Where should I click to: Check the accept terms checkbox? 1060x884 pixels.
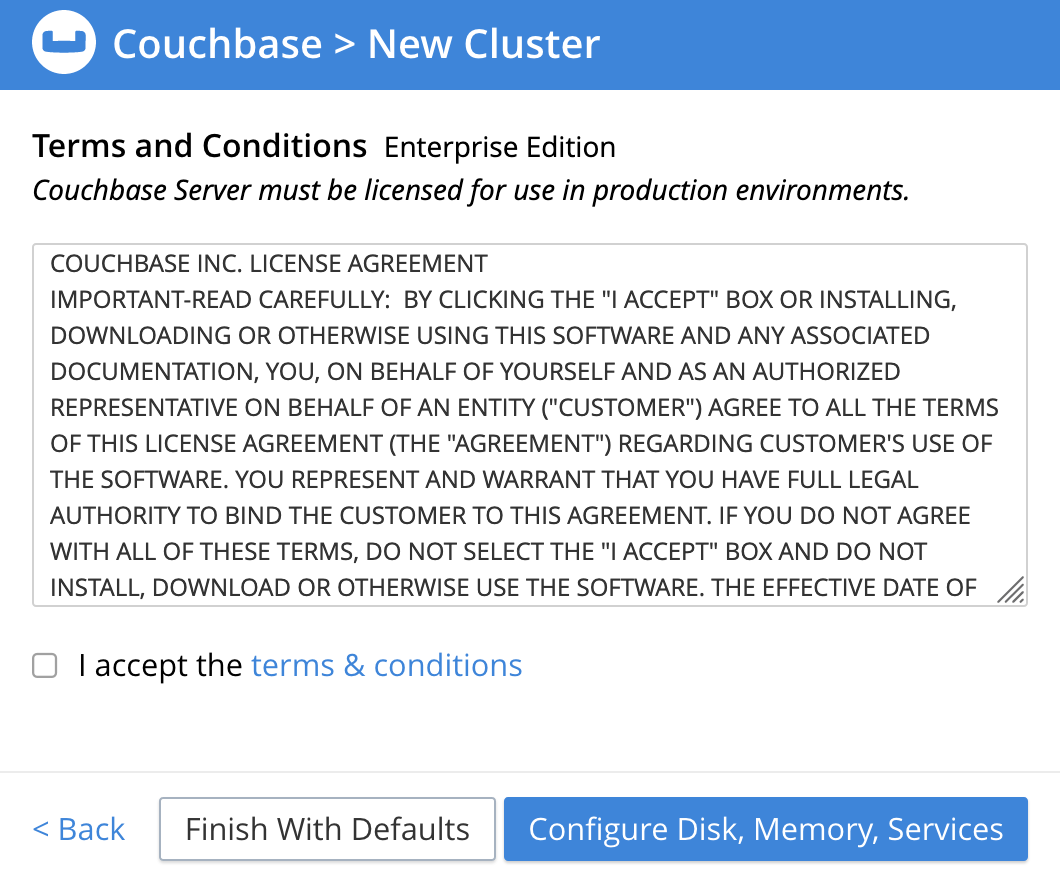[x=45, y=666]
